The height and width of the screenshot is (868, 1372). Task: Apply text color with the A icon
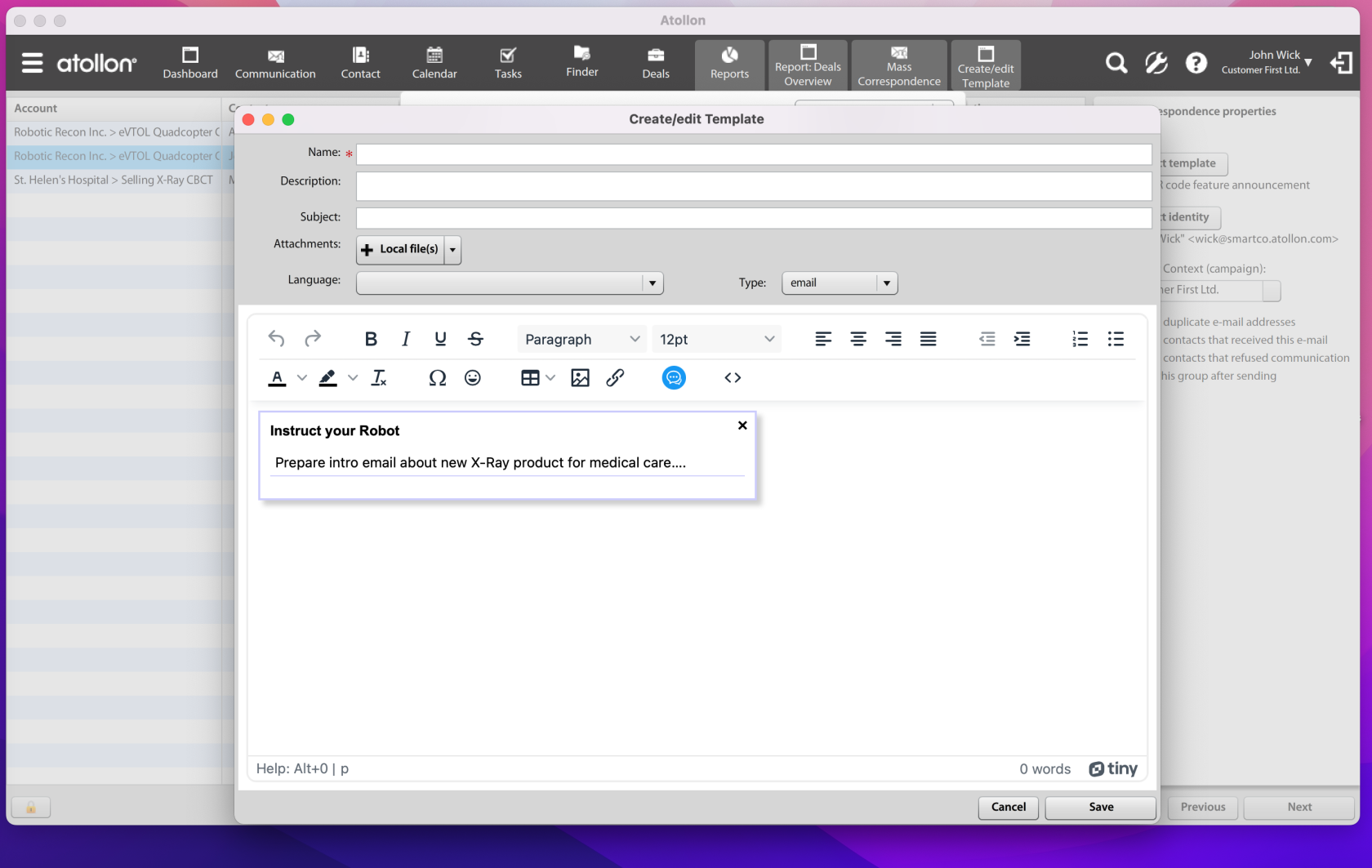(278, 378)
